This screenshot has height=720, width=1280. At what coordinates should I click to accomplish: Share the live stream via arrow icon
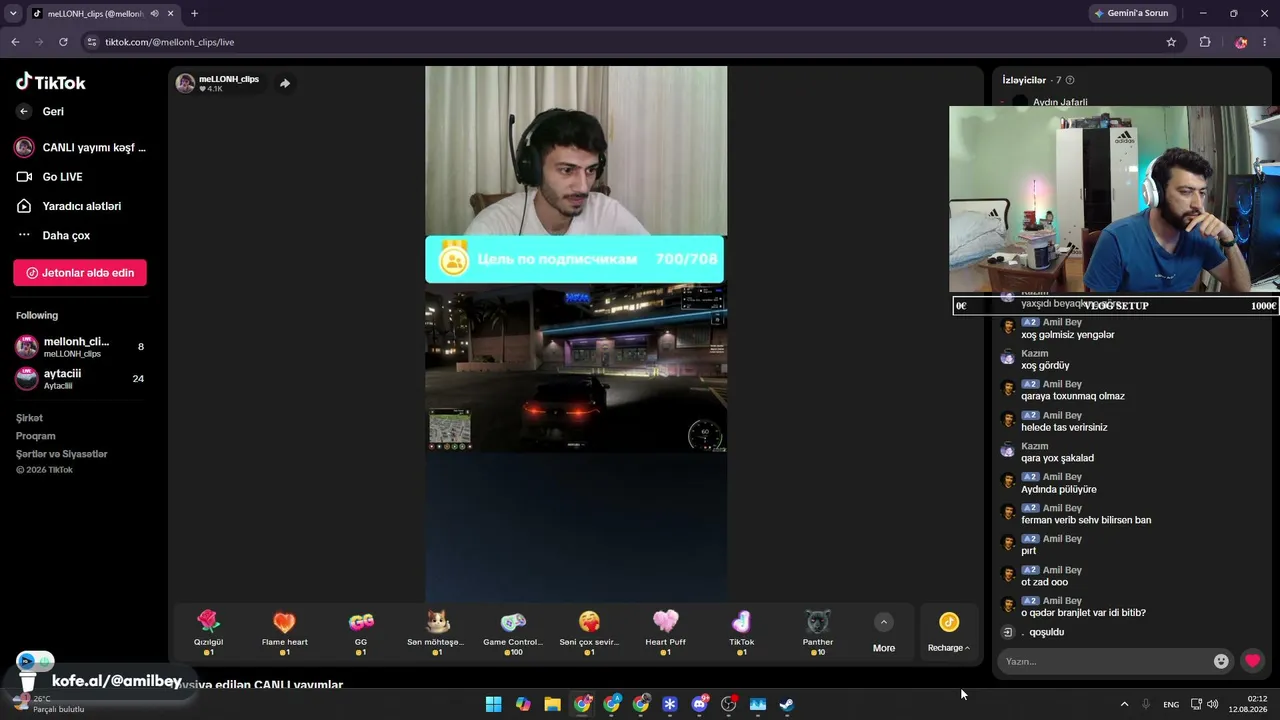click(x=285, y=83)
